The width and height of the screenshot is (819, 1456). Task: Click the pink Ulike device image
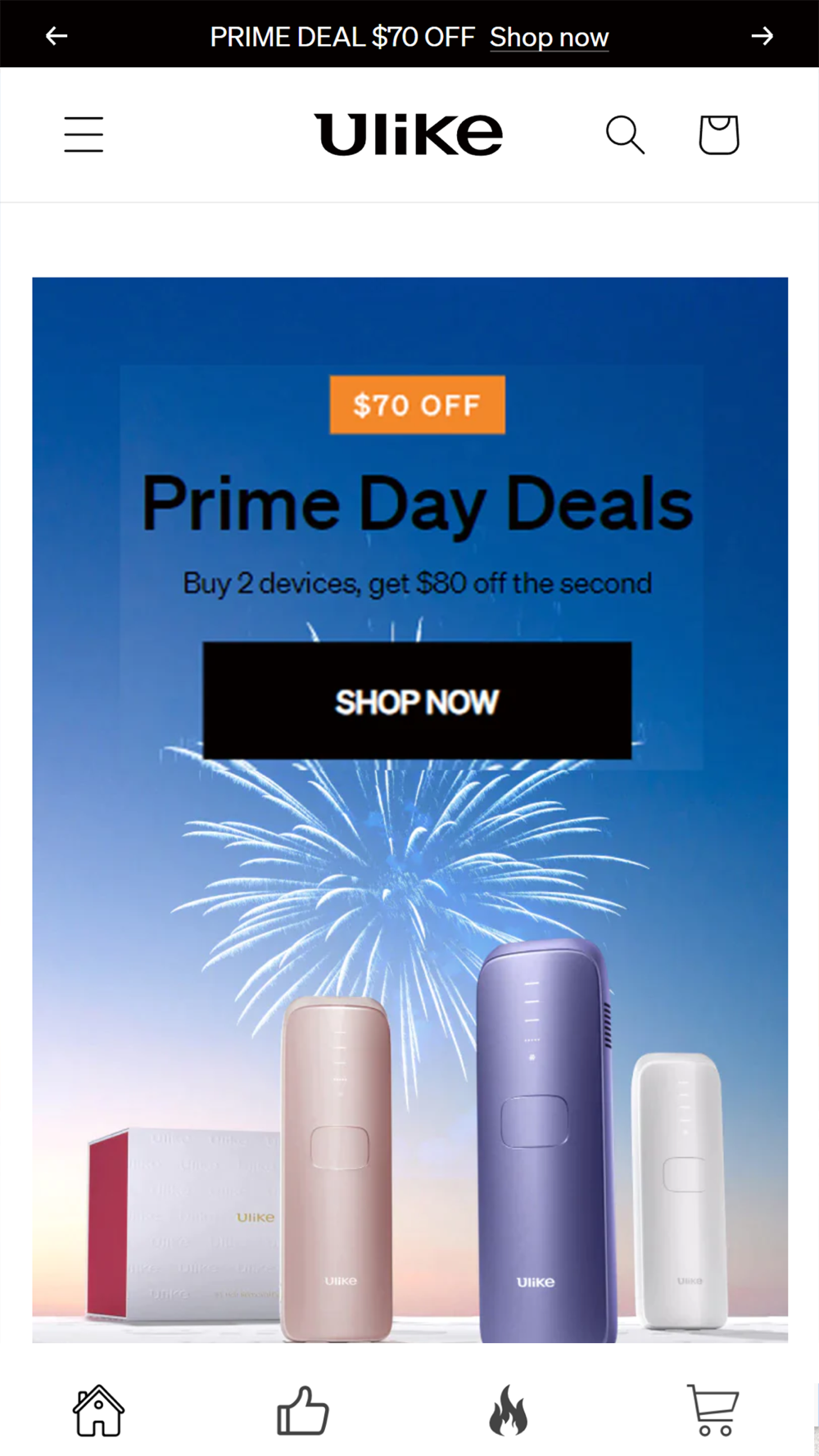point(336,1169)
